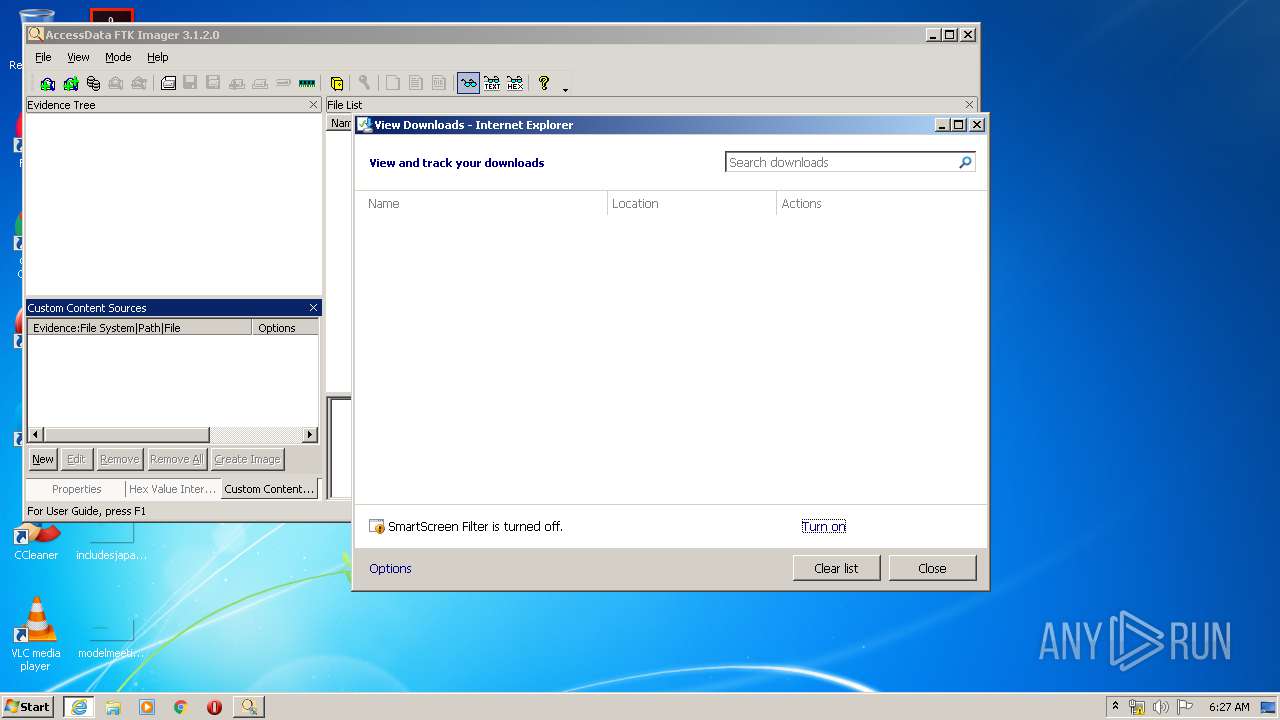Open the File menu in FTK Imager

[43, 57]
